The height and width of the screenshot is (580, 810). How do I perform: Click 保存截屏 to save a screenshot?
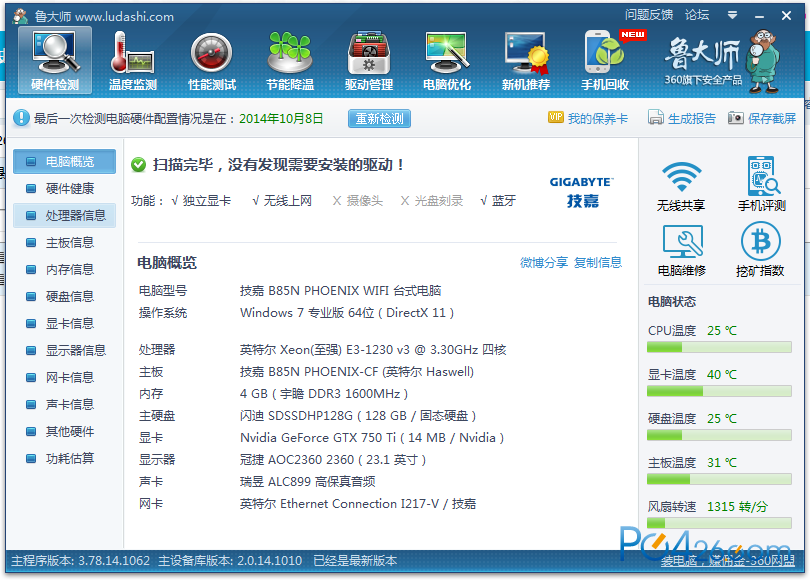click(762, 118)
